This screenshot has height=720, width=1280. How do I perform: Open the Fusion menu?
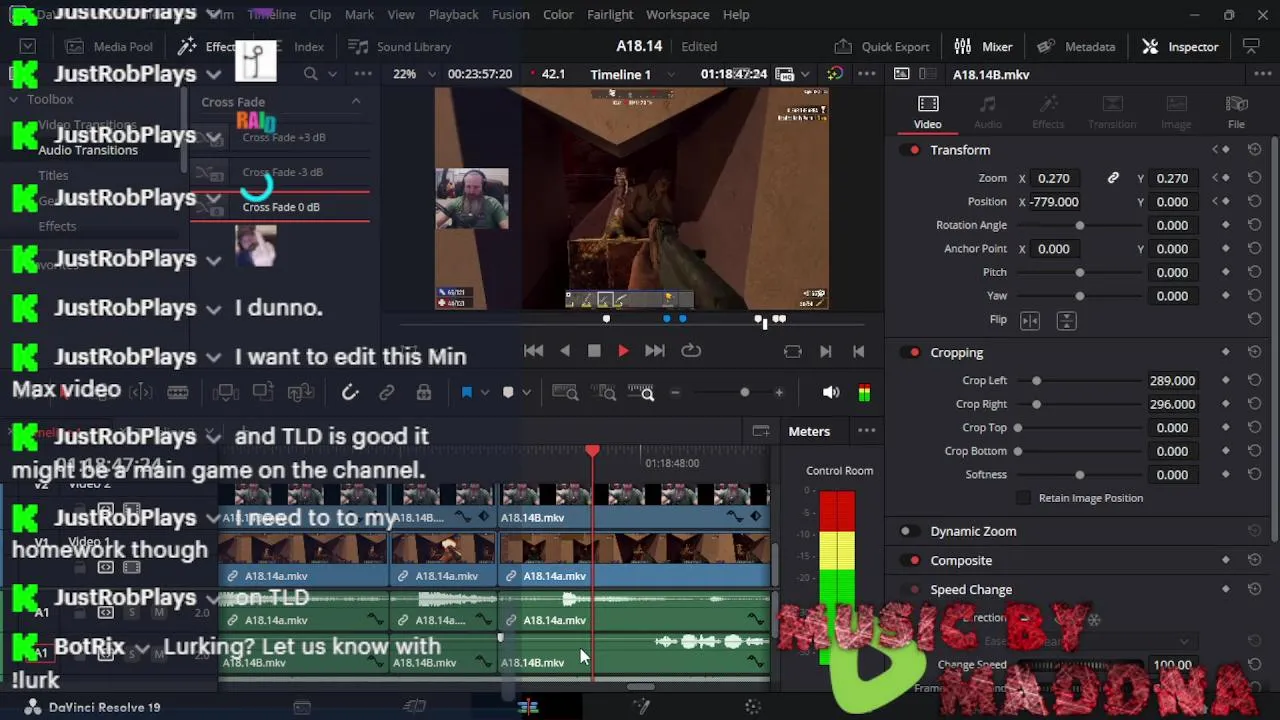coord(510,14)
